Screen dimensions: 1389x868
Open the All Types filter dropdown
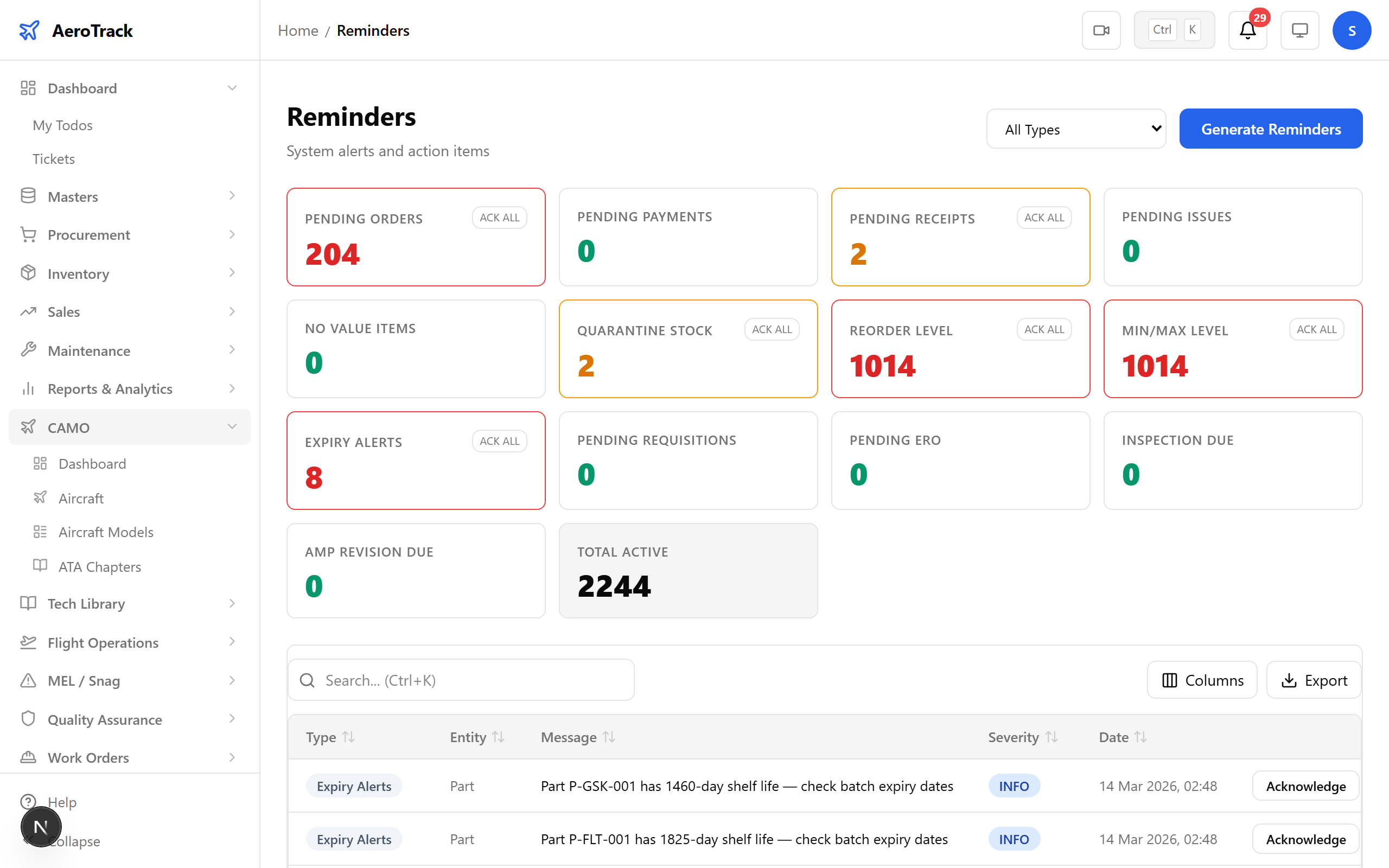point(1075,129)
